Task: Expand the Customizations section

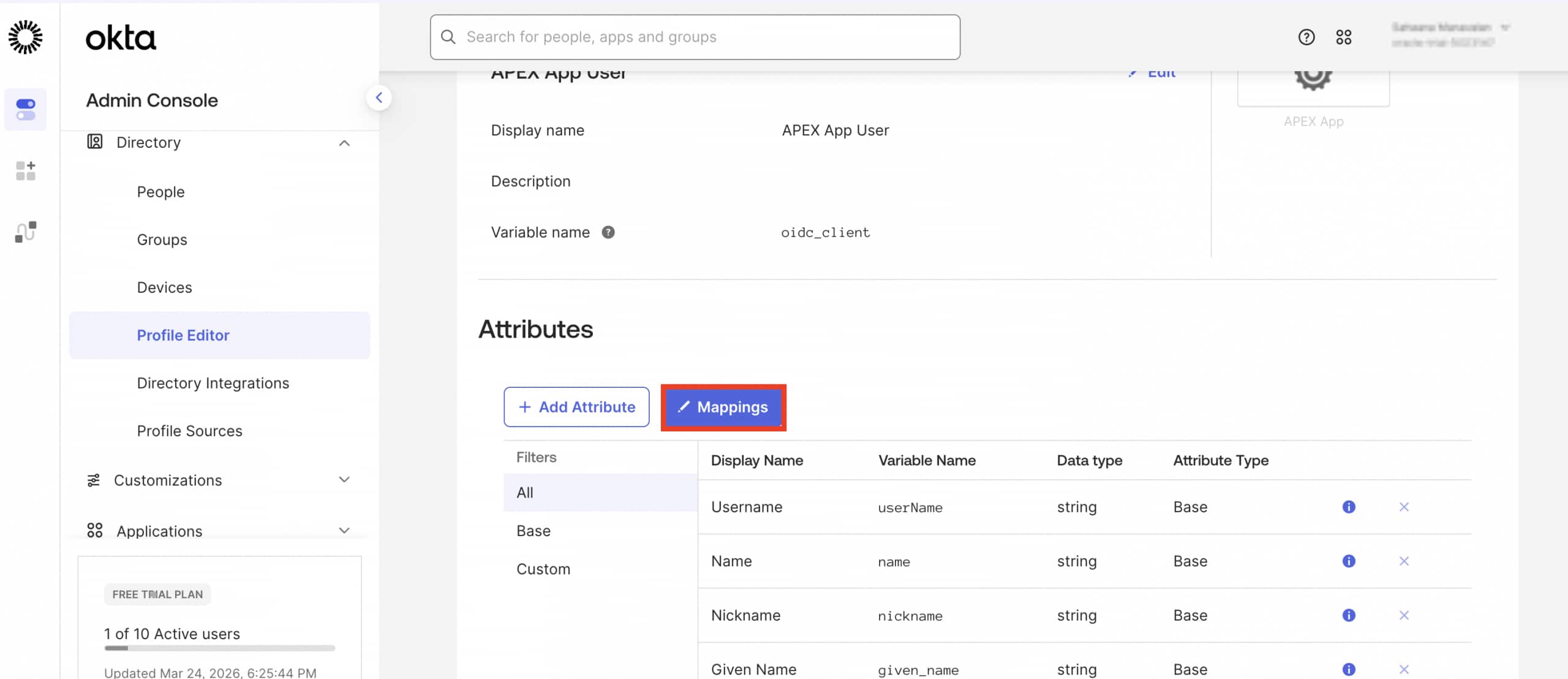Action: (x=345, y=480)
